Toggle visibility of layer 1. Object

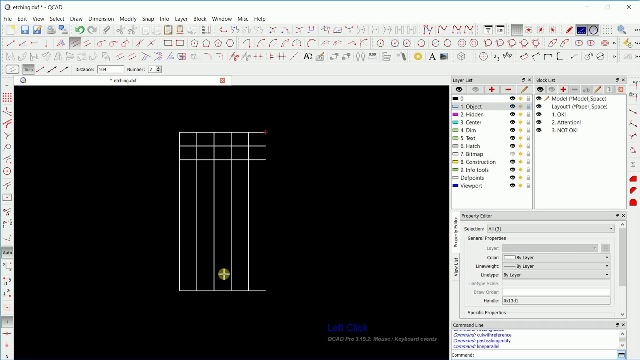512,107
